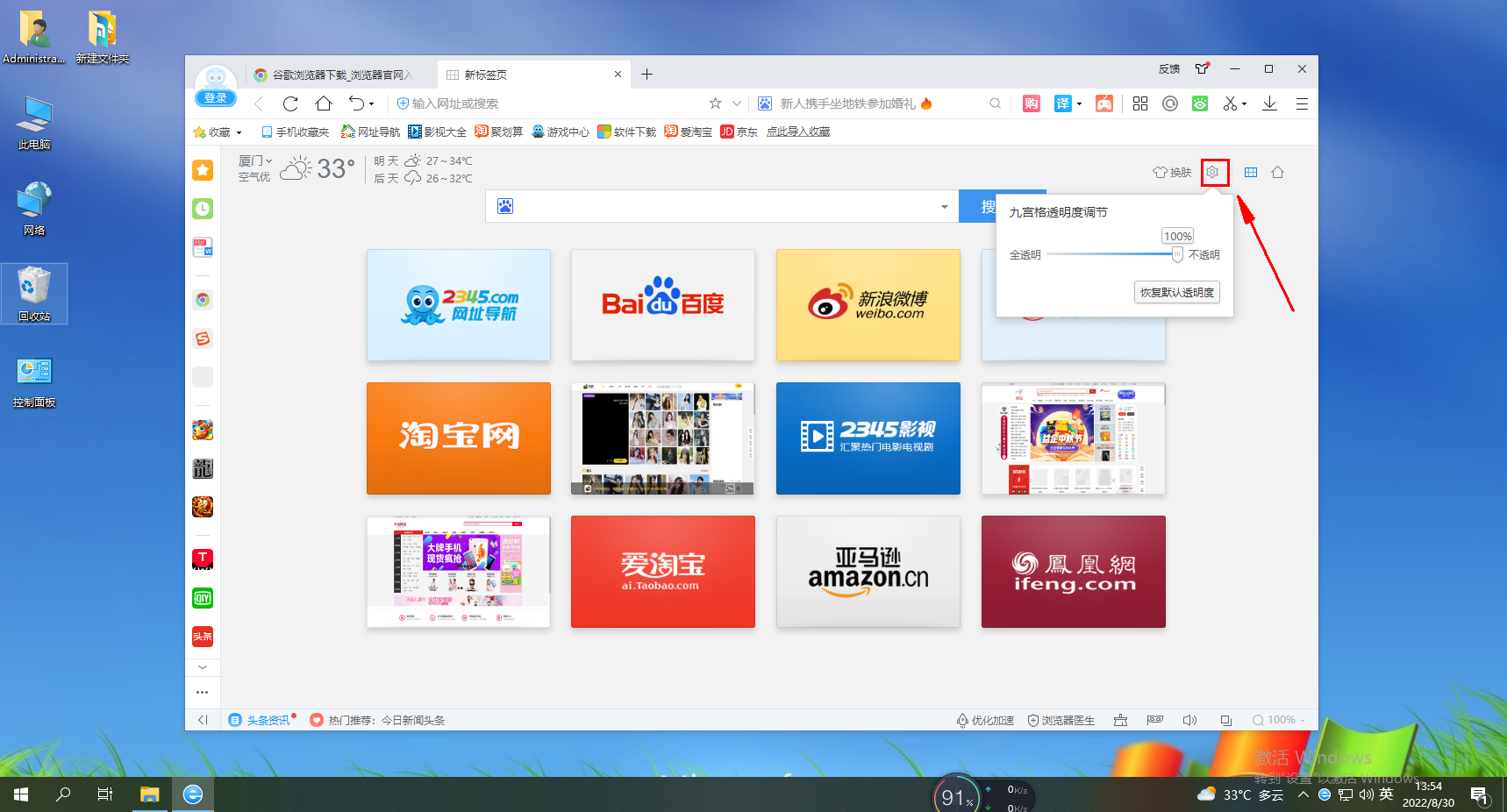Expand the undo history dropdown arrow

(x=372, y=104)
